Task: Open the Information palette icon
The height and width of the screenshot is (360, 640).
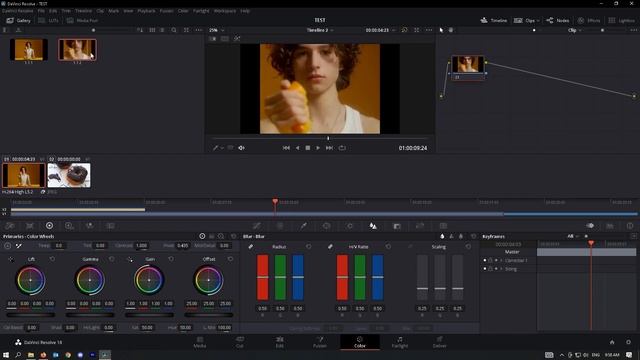Action: tap(630, 226)
